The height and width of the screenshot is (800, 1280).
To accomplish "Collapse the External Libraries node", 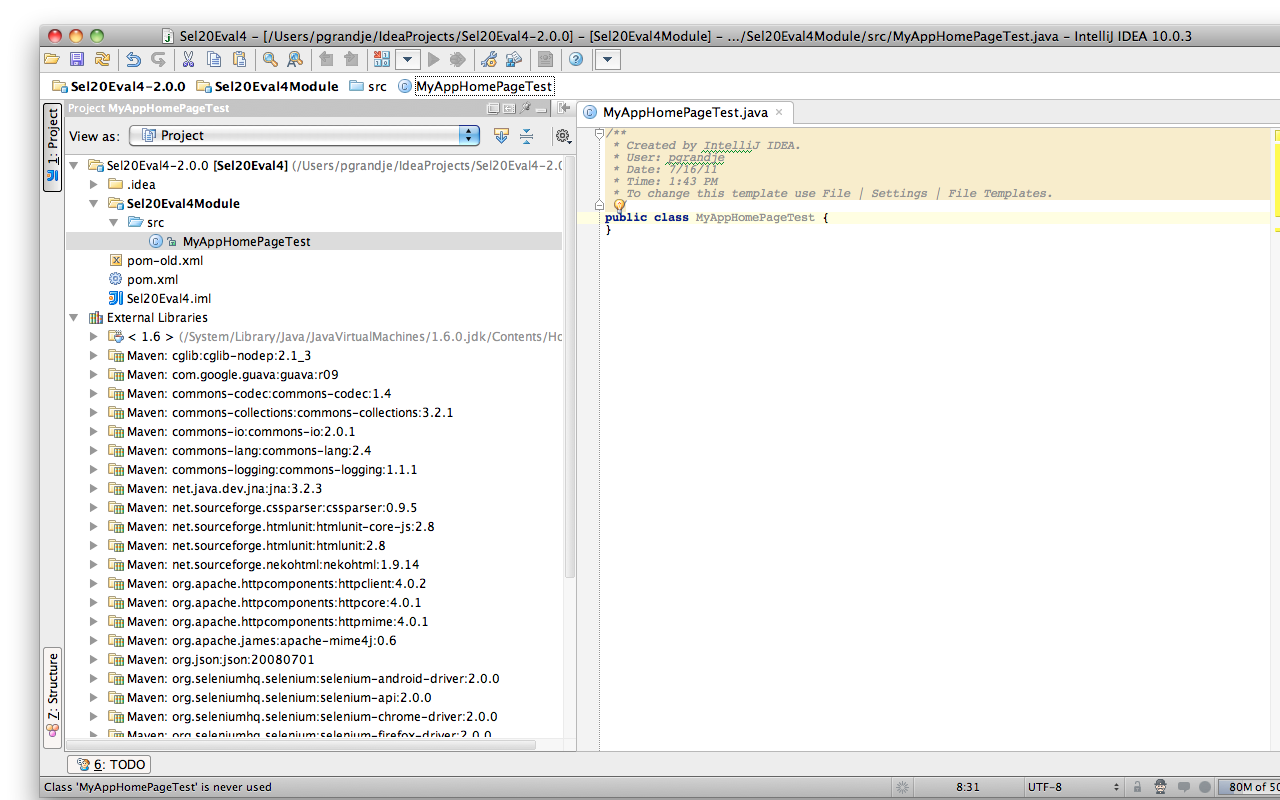I will (x=74, y=317).
